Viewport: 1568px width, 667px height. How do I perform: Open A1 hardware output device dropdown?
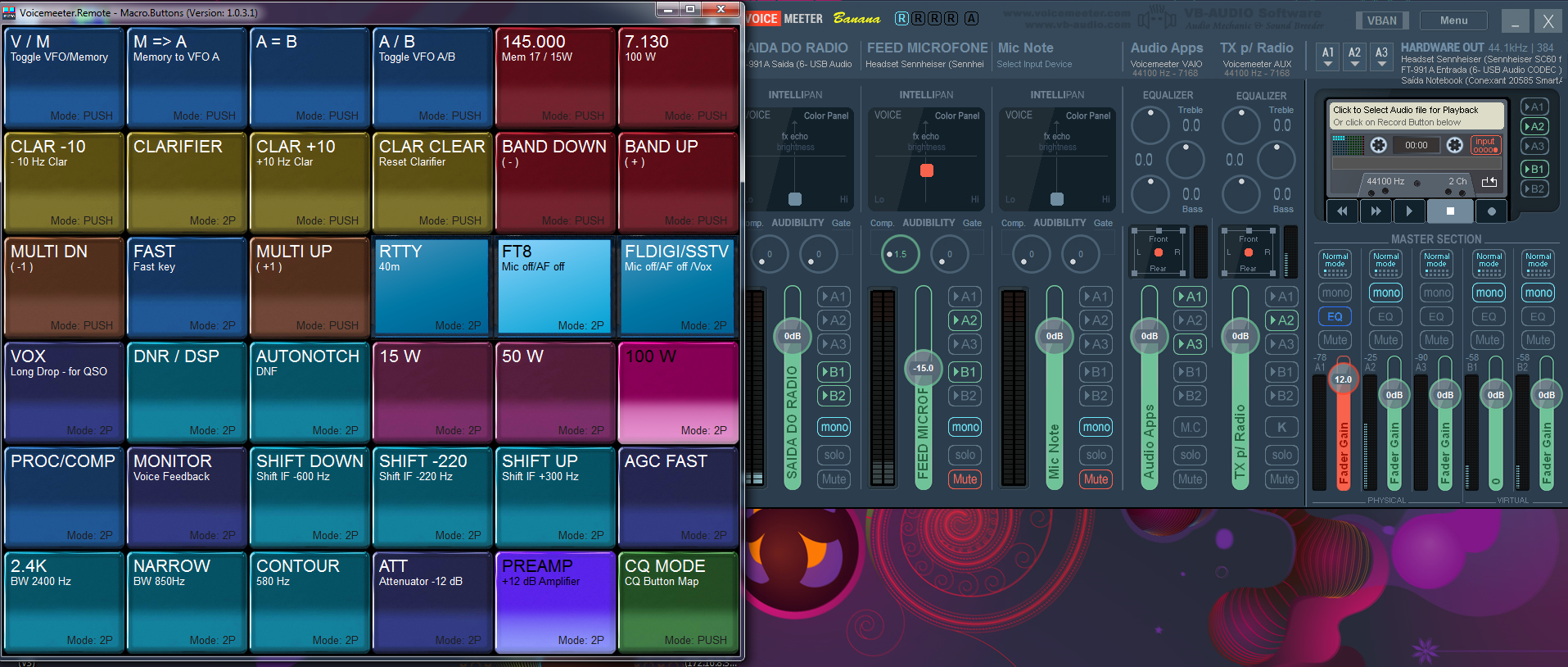(1328, 57)
